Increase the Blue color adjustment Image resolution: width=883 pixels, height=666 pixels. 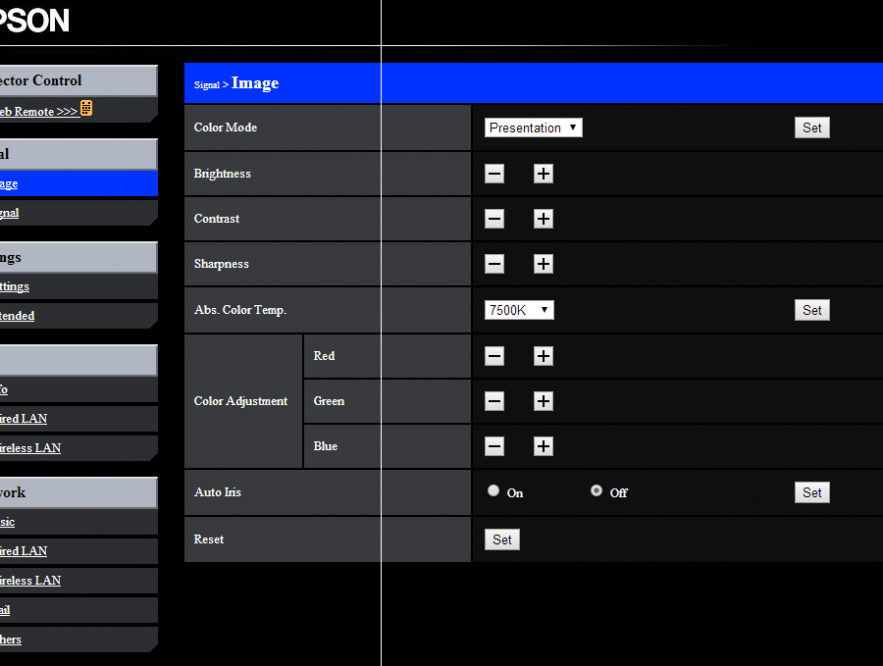click(543, 446)
